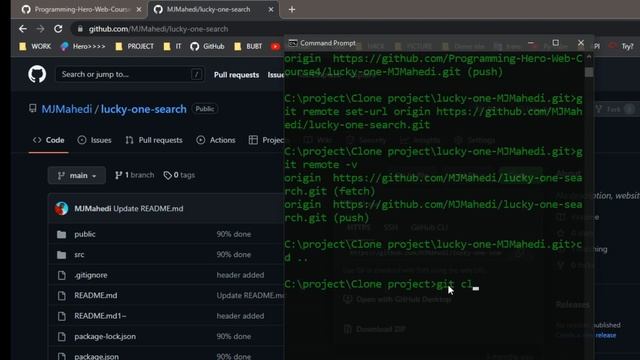Select the Code repository tab
This screenshot has width=640, height=360.
pyautogui.click(x=49, y=140)
